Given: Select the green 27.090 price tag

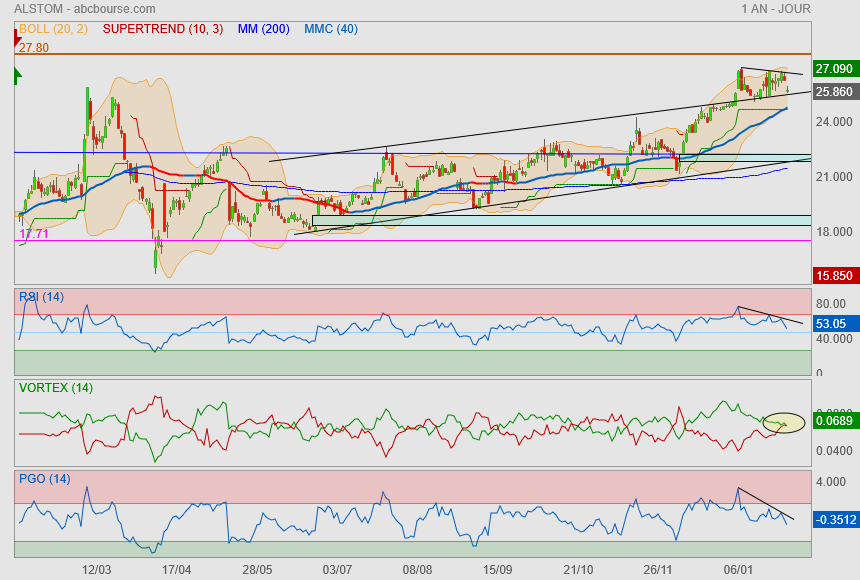Looking at the screenshot, I should [834, 69].
